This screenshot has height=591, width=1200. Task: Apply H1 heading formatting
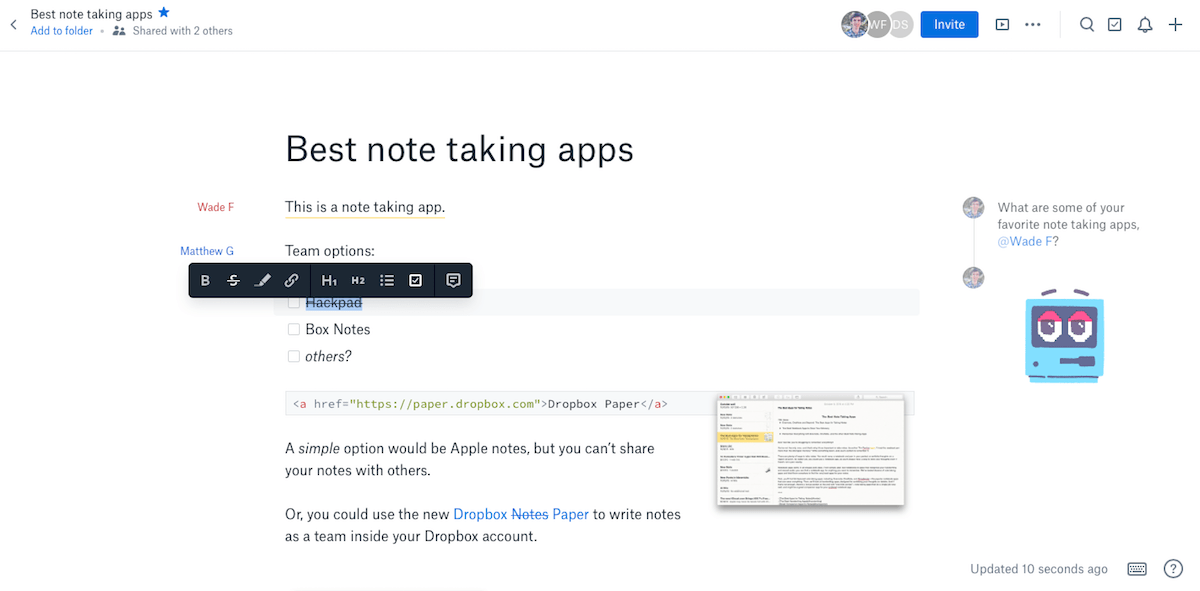tap(329, 281)
